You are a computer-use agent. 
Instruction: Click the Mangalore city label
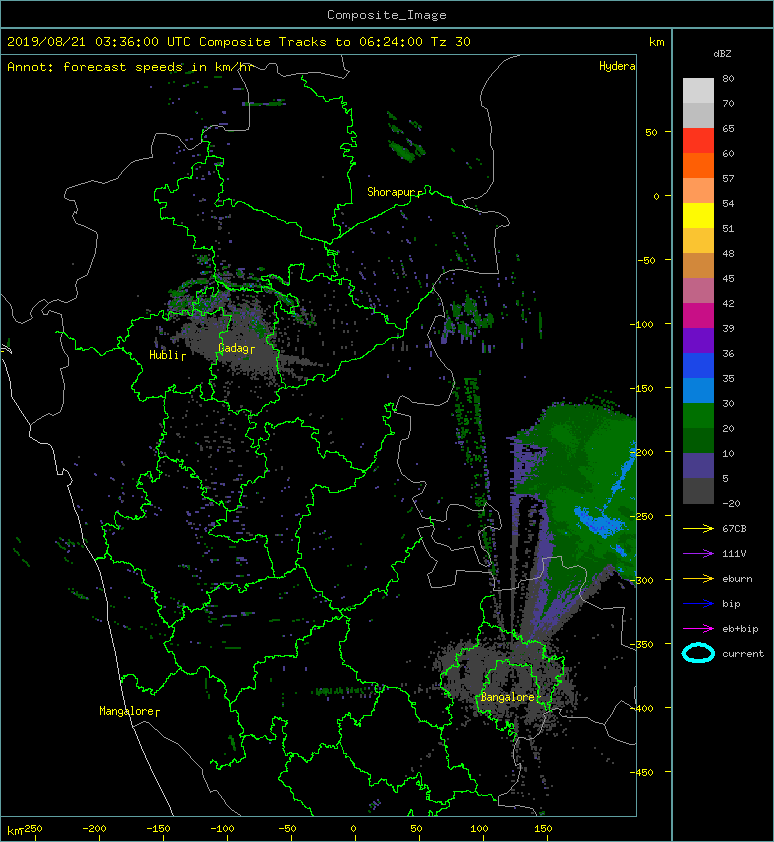pos(126,711)
